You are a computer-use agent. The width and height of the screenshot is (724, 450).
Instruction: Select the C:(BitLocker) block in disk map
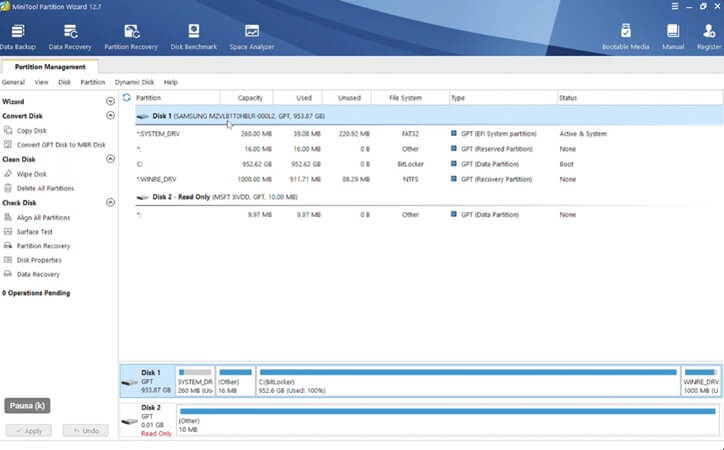pyautogui.click(x=468, y=381)
